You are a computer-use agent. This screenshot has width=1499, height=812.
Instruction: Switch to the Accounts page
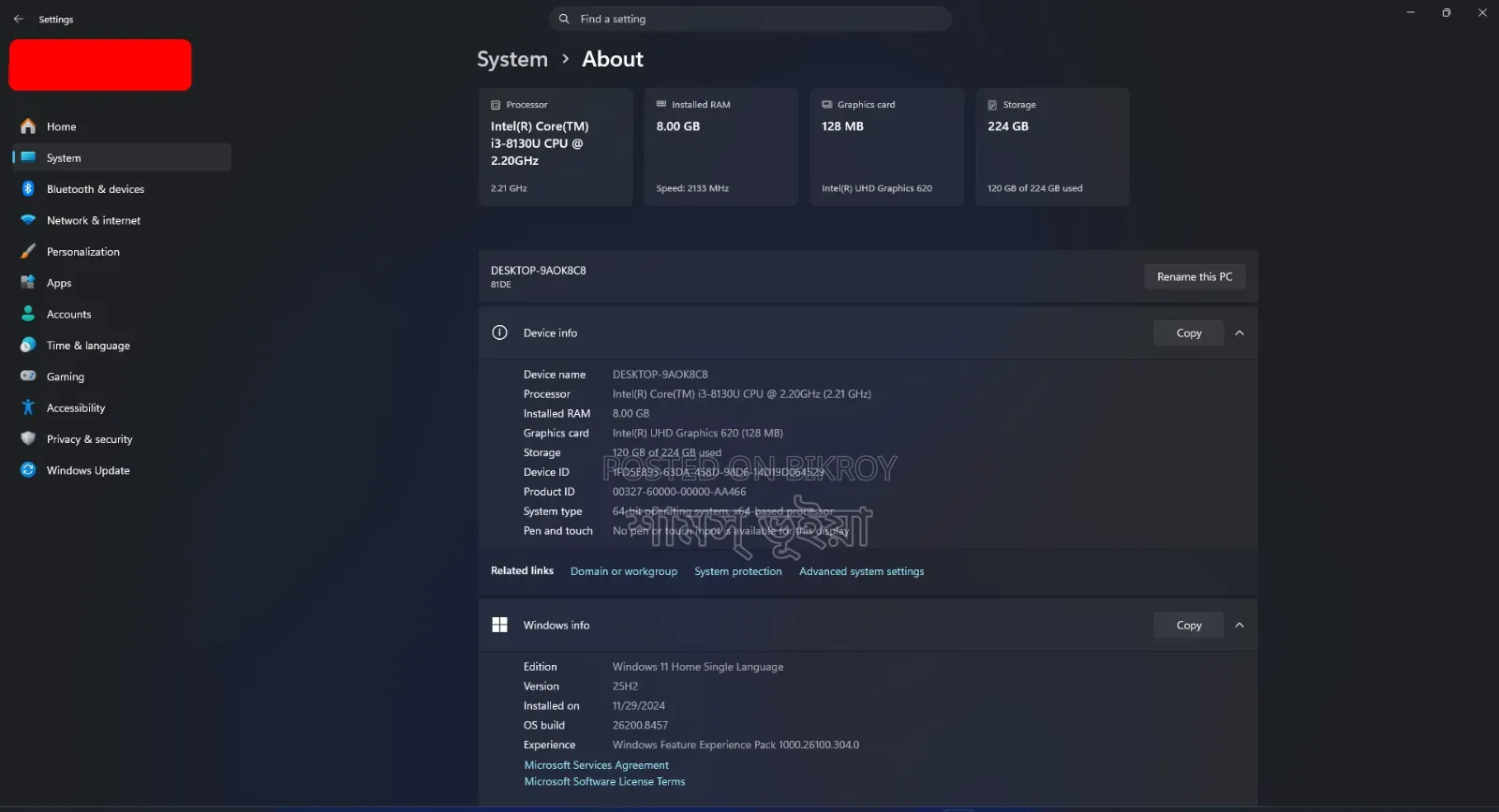(x=122, y=314)
